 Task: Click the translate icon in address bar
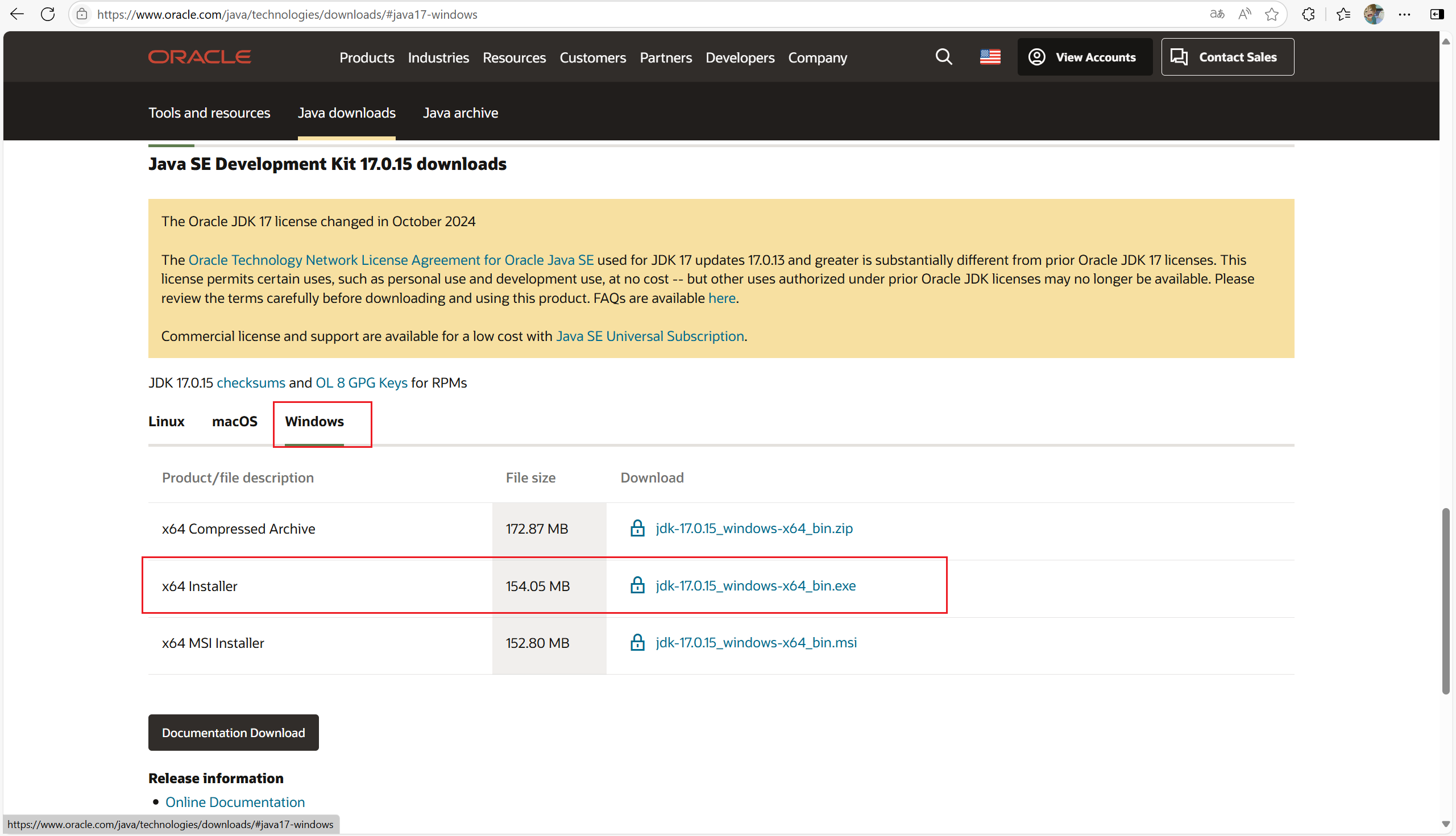pos(1217,14)
